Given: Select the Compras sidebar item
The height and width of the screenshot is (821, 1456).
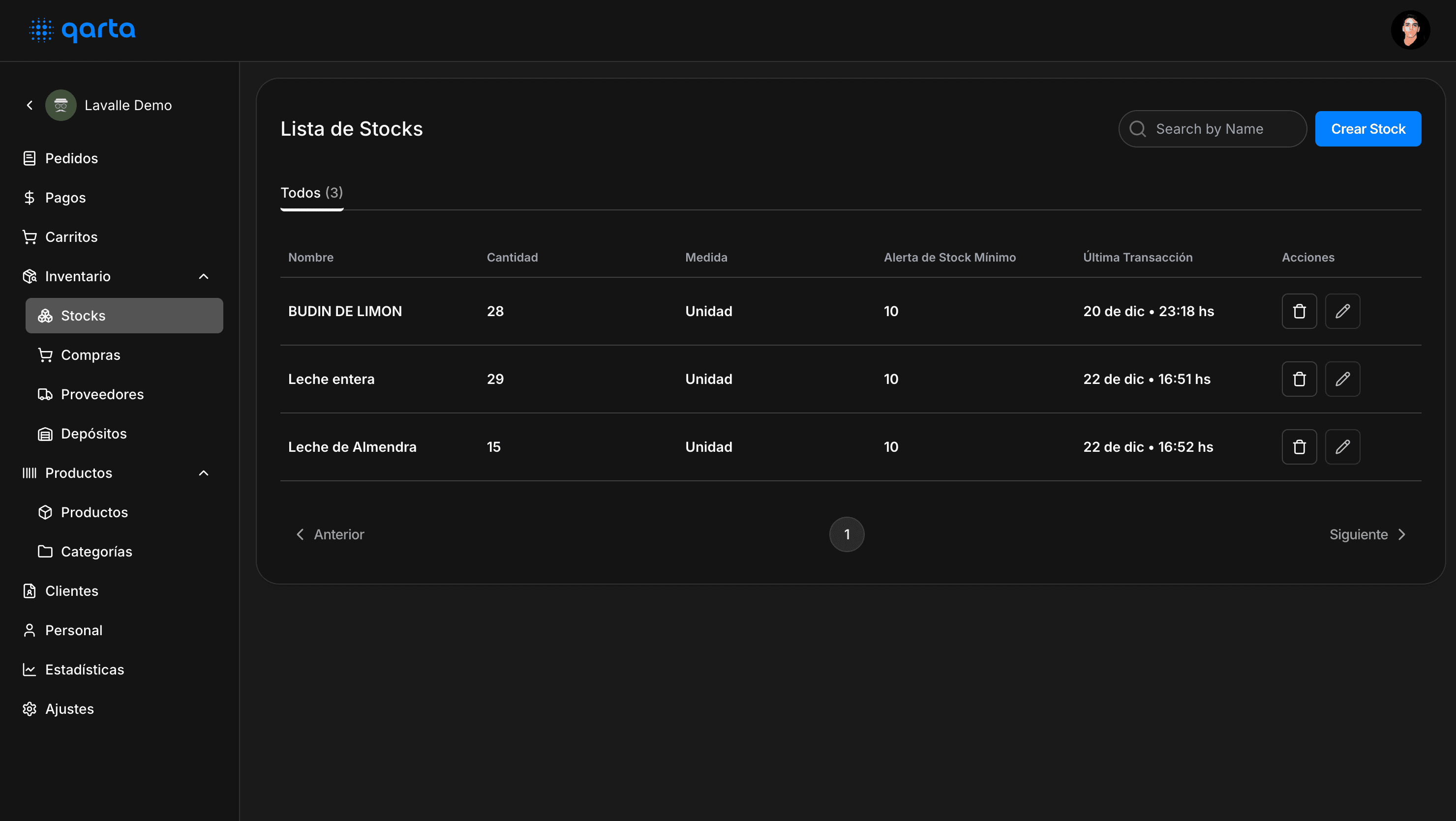Looking at the screenshot, I should (90, 354).
